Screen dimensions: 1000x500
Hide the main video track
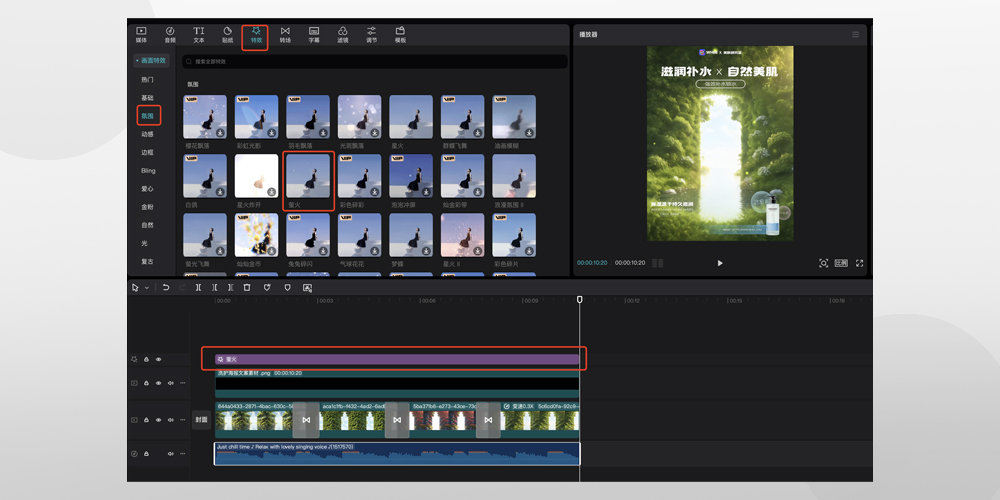(x=158, y=420)
